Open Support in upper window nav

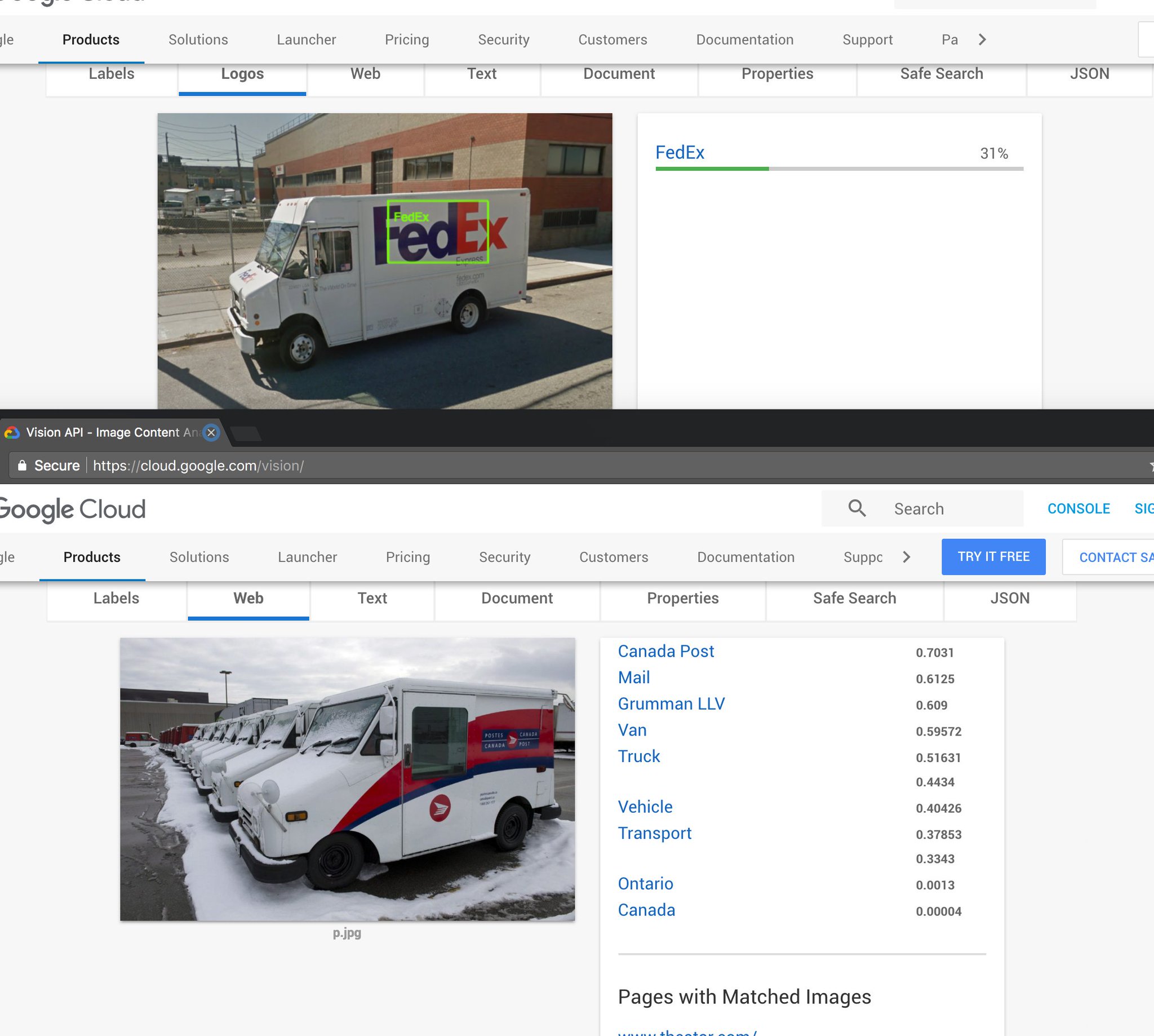(867, 39)
